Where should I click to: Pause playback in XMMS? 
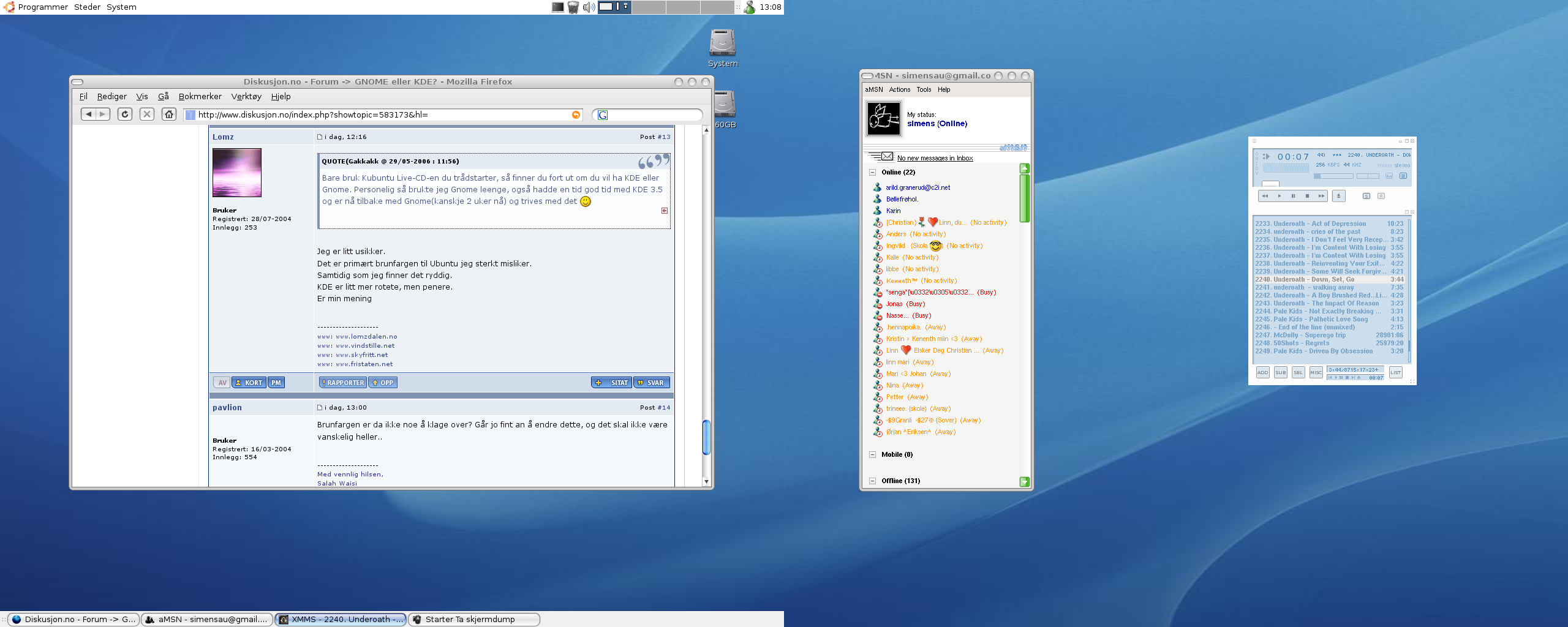coord(1293,196)
